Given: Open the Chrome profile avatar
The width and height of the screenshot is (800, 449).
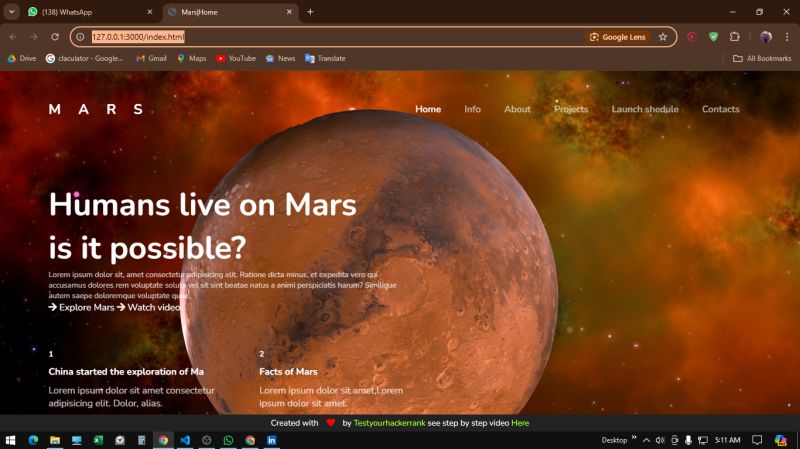Looking at the screenshot, I should [766, 37].
